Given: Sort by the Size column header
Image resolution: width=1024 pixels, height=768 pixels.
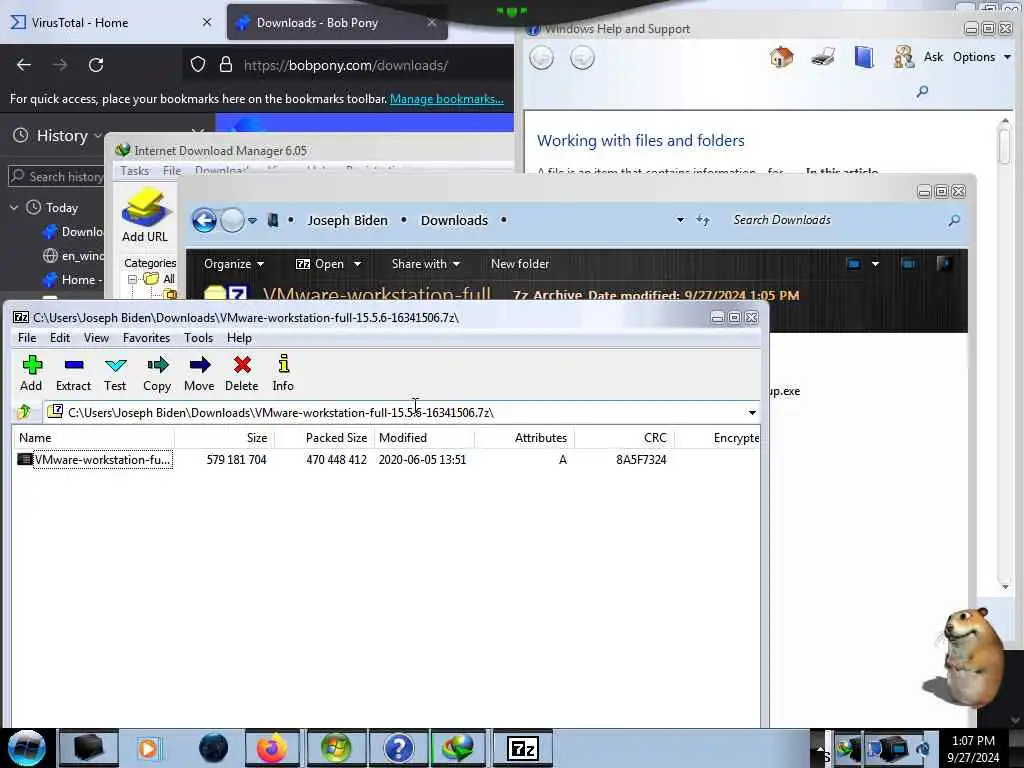Looking at the screenshot, I should click(x=224, y=438).
